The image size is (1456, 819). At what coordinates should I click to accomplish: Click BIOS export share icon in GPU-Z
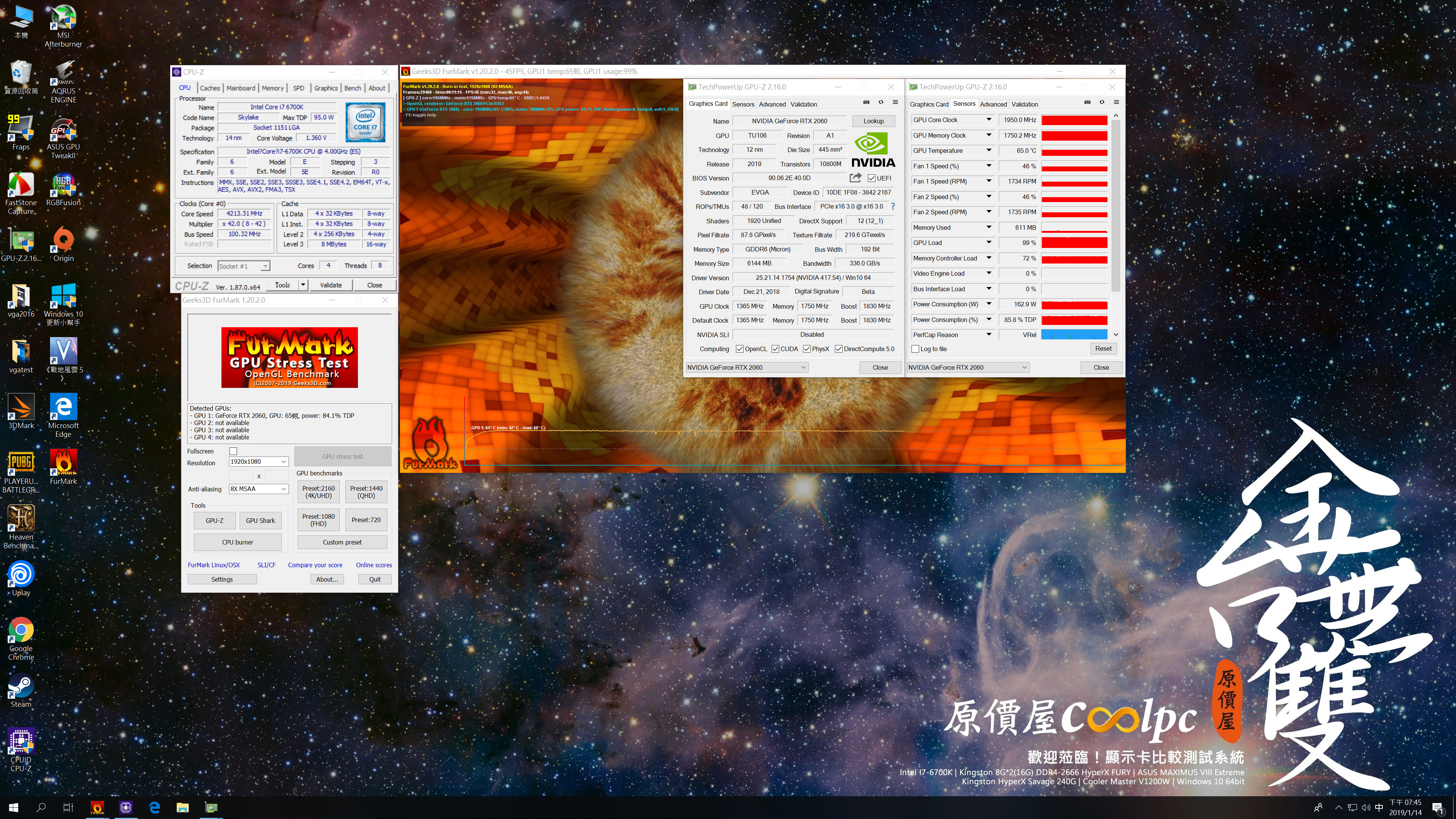856,177
